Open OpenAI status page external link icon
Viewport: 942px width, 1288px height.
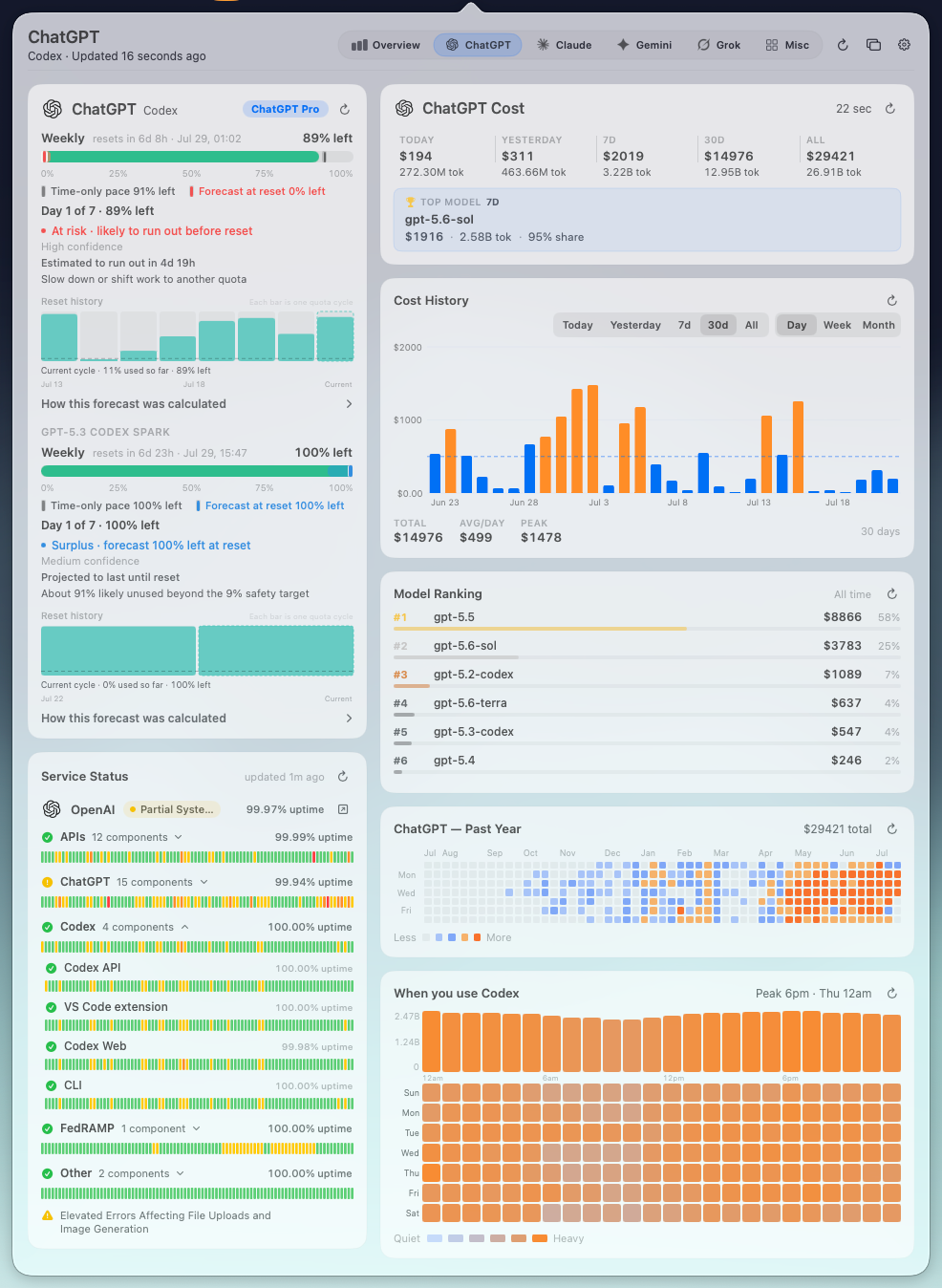(x=343, y=809)
